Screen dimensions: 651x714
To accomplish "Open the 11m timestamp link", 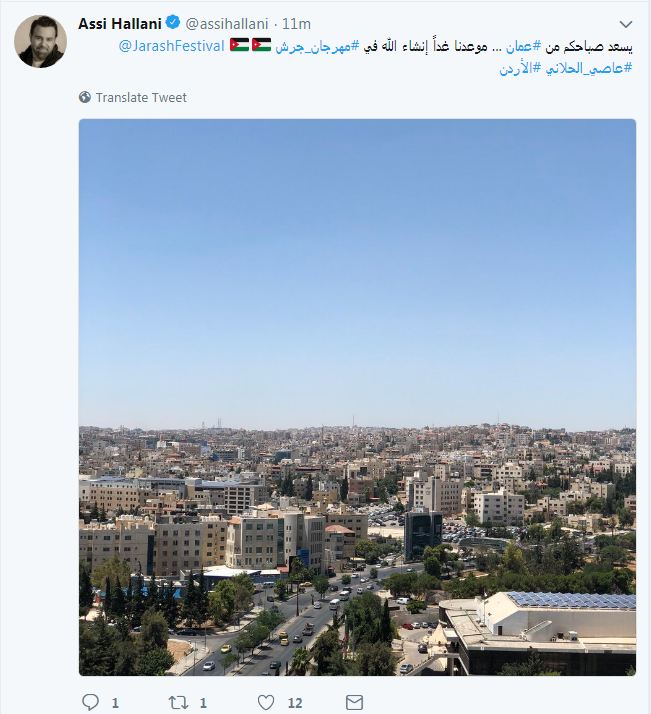I will (x=296, y=24).
